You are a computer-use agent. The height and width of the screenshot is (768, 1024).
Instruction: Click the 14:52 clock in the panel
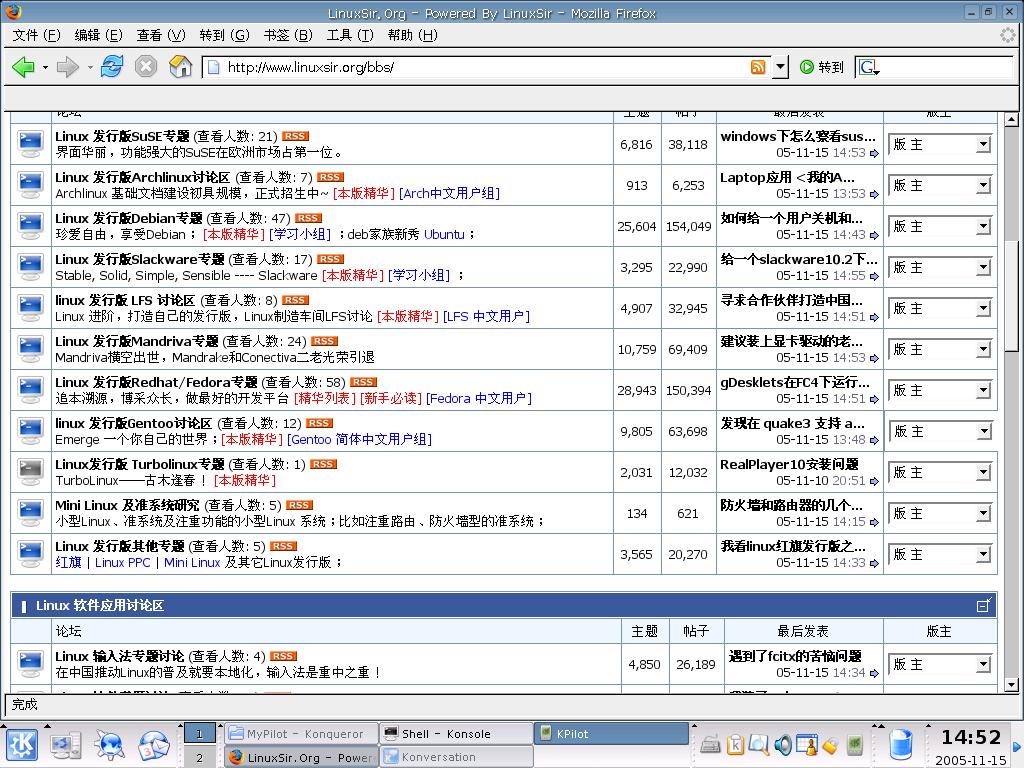(x=970, y=737)
